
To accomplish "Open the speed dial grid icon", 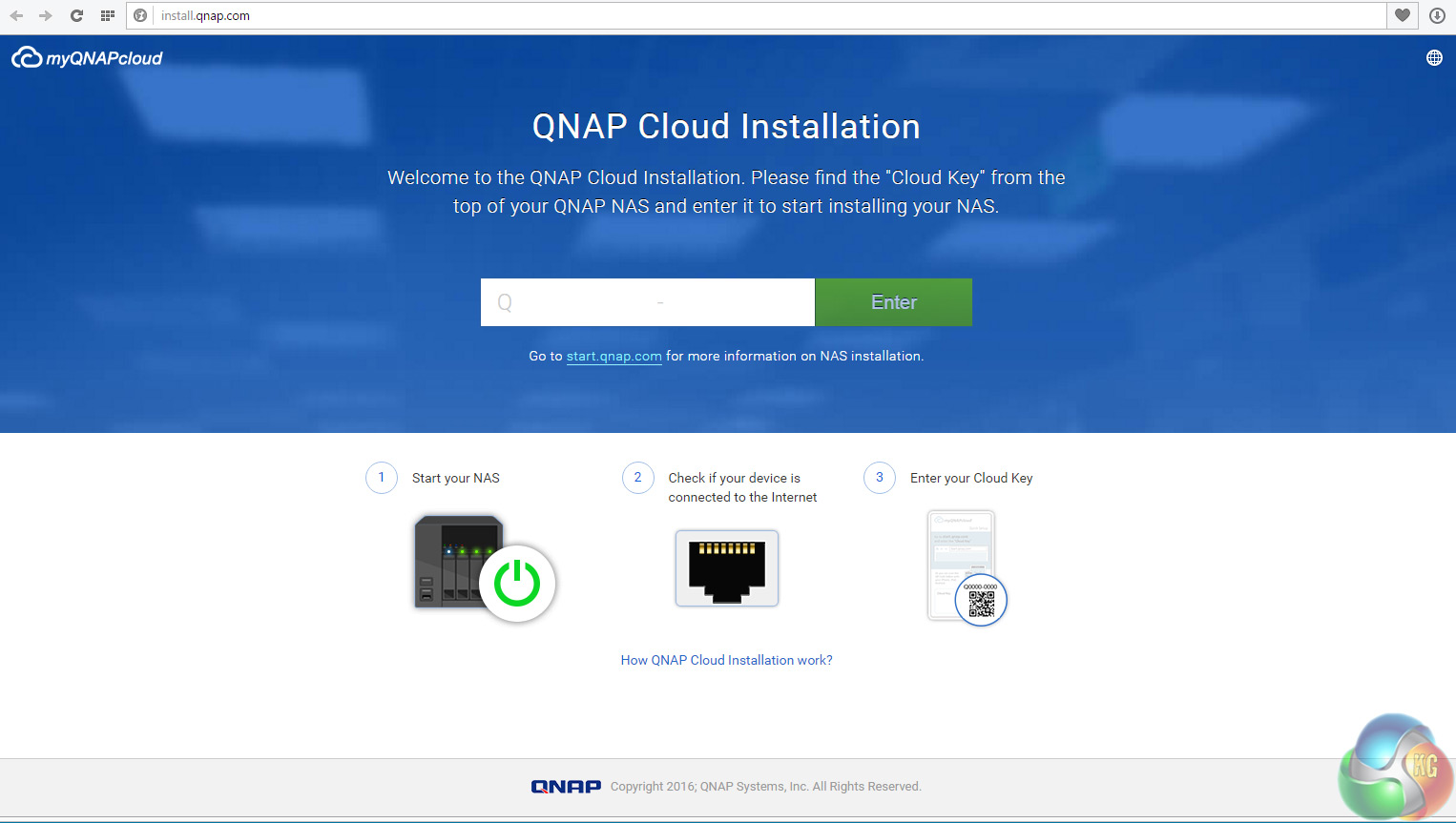I will tap(107, 15).
